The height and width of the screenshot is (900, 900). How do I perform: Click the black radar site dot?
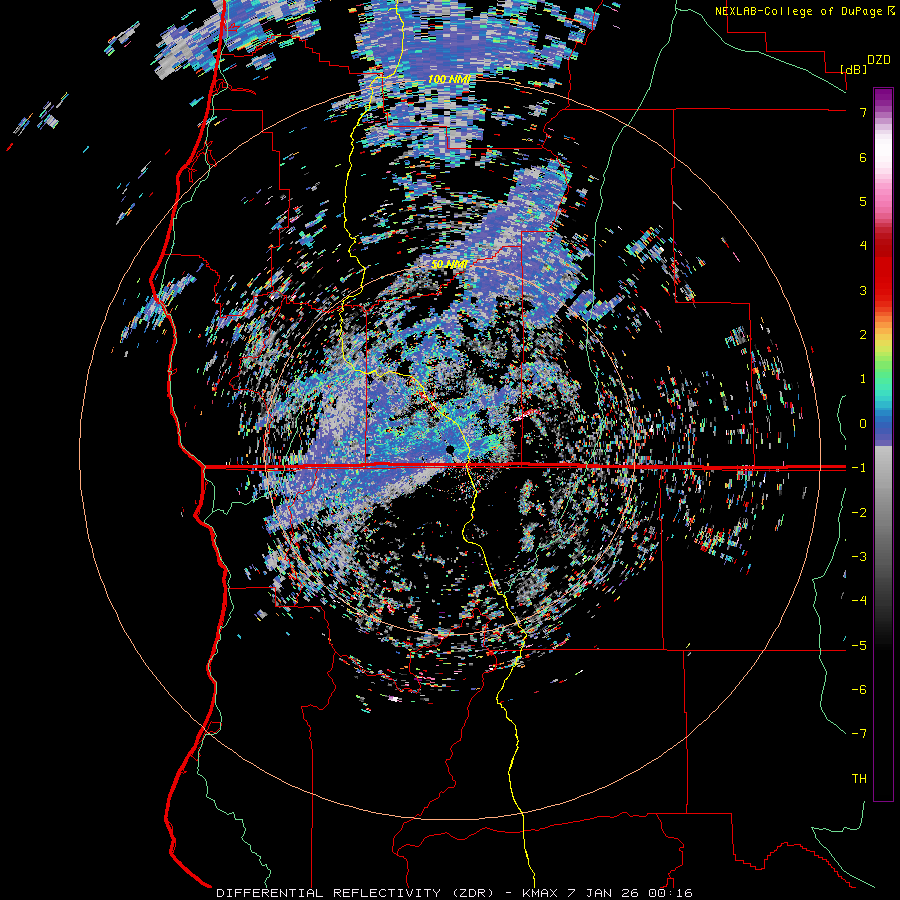pyautogui.click(x=451, y=449)
